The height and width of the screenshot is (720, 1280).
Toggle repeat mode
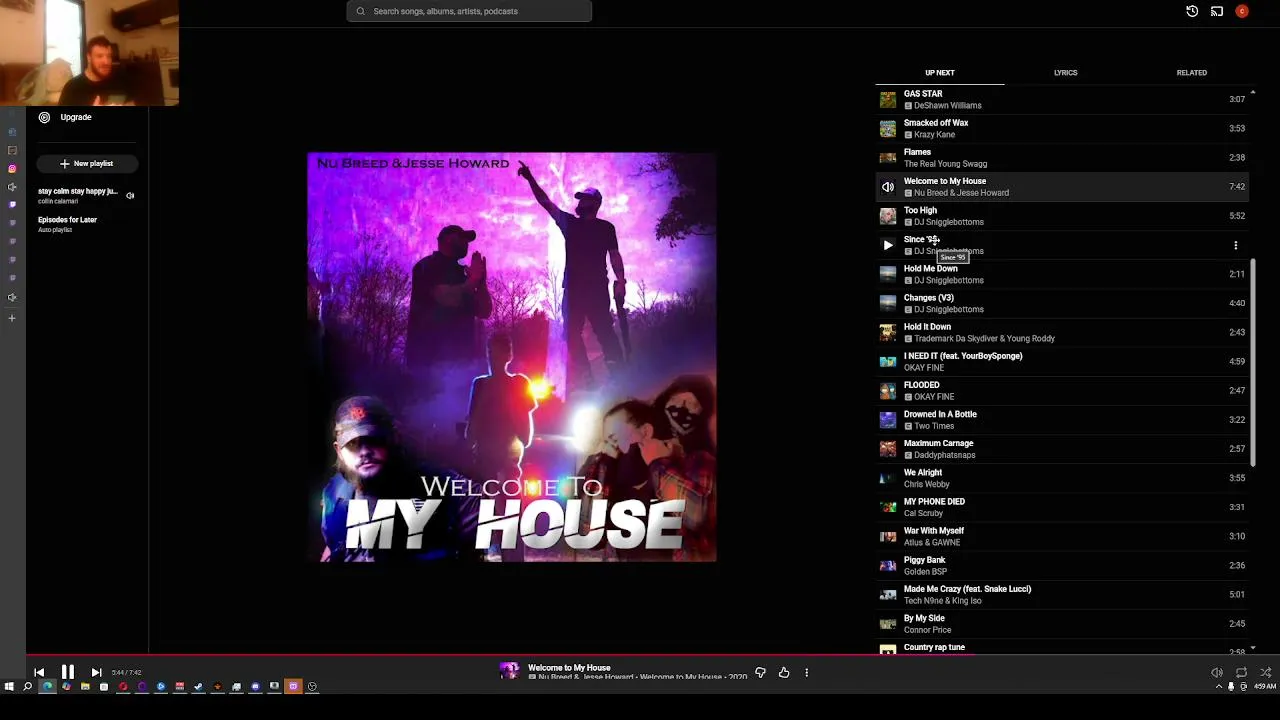tap(1241, 673)
